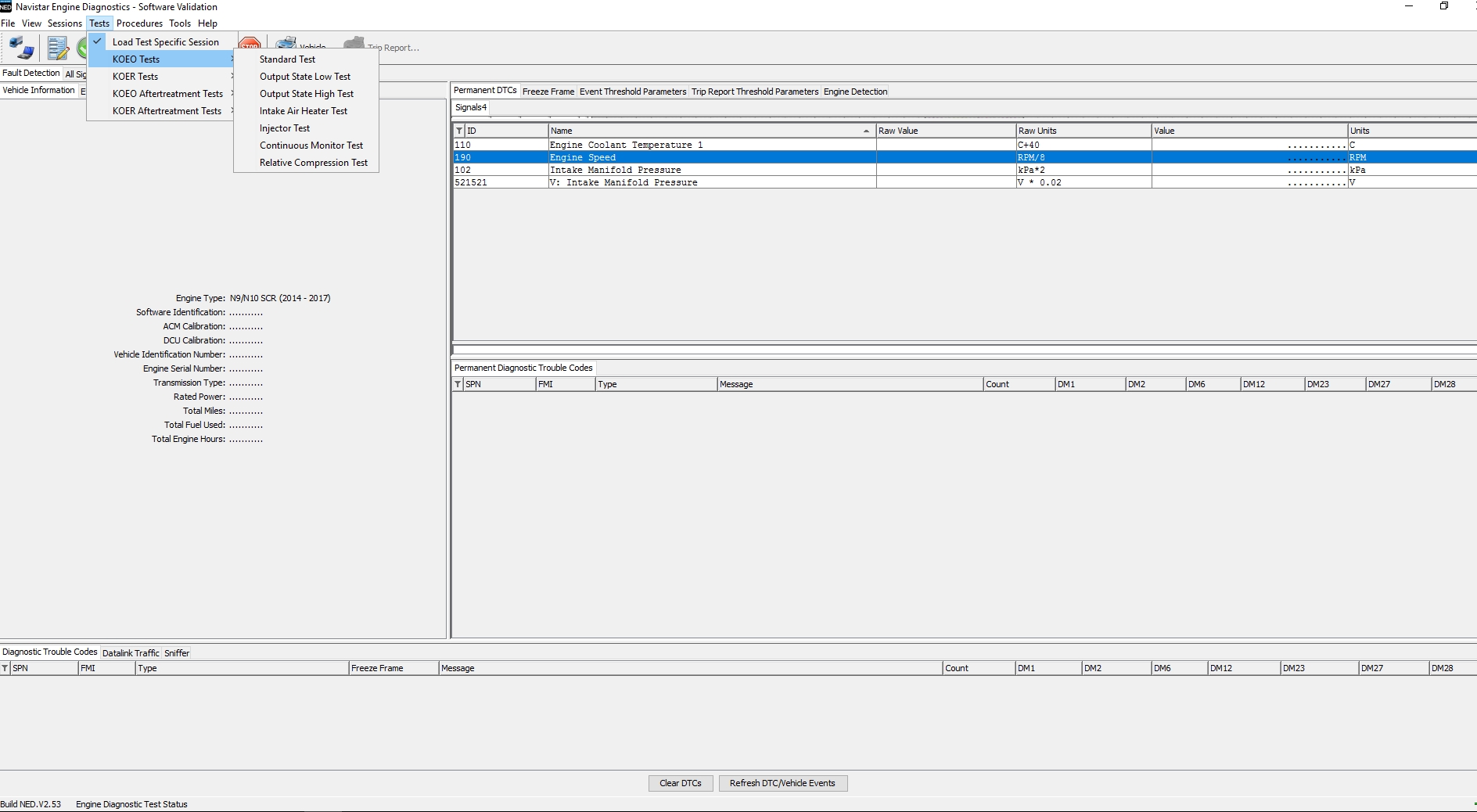This screenshot has height=812, width=1477.
Task: Open the session editor notepad icon
Action: (x=58, y=47)
